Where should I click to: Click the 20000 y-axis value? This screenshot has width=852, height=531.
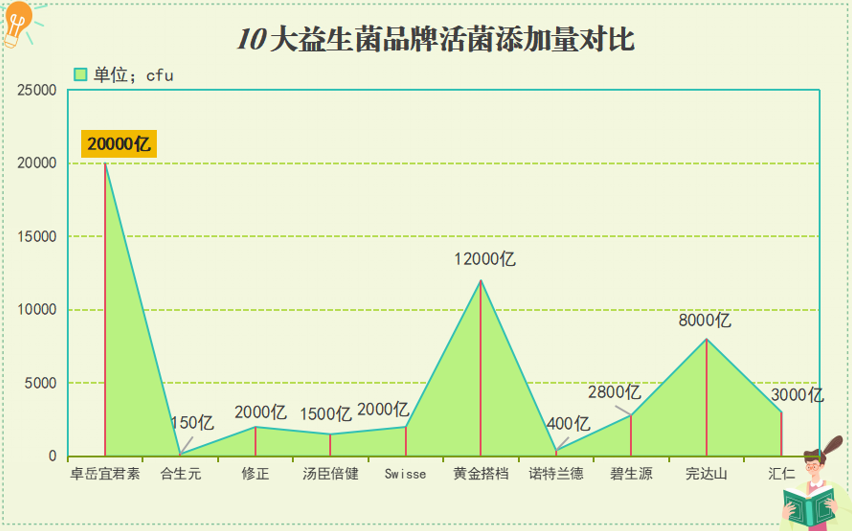tap(37, 163)
